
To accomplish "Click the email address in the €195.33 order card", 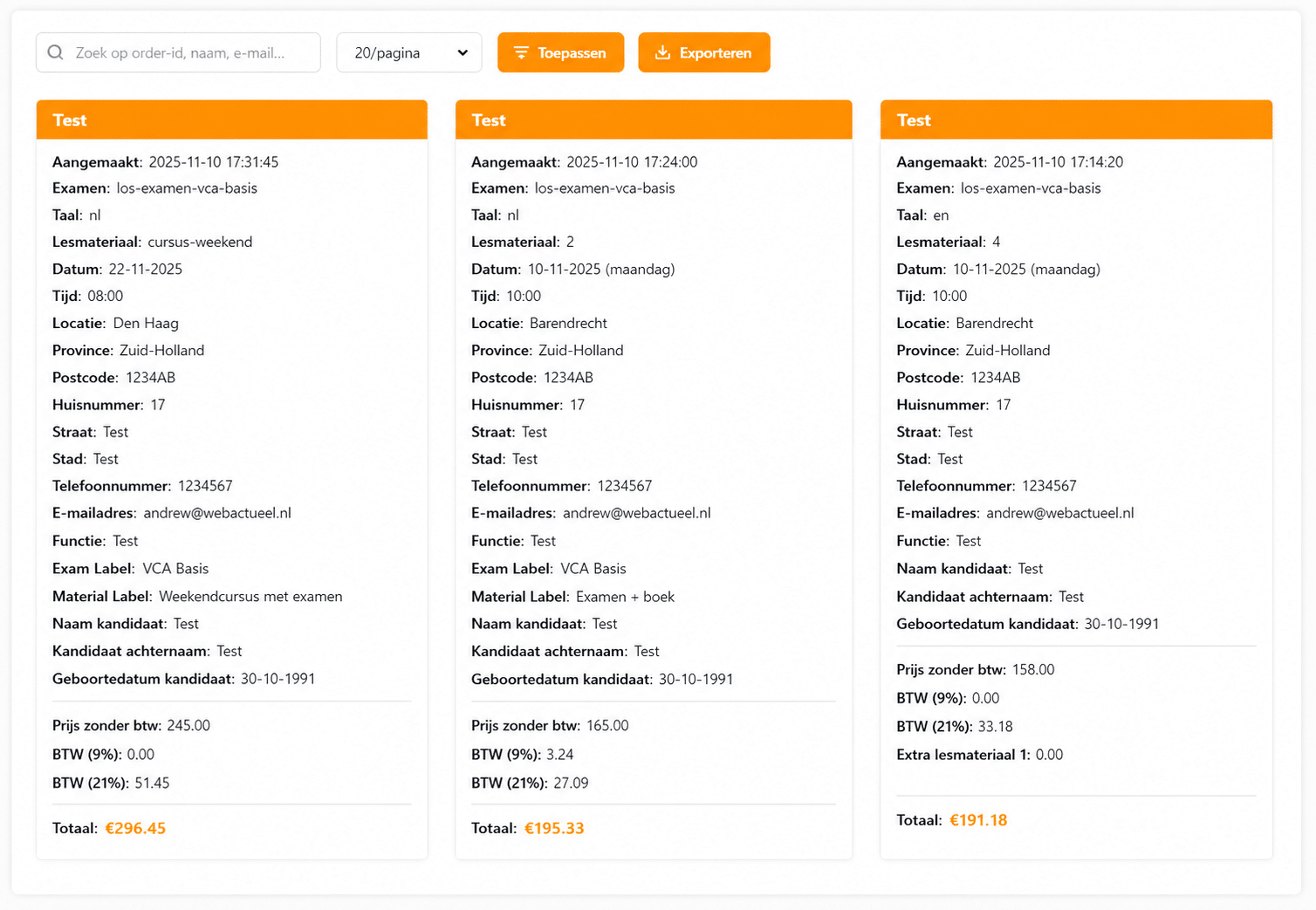I will click(636, 513).
